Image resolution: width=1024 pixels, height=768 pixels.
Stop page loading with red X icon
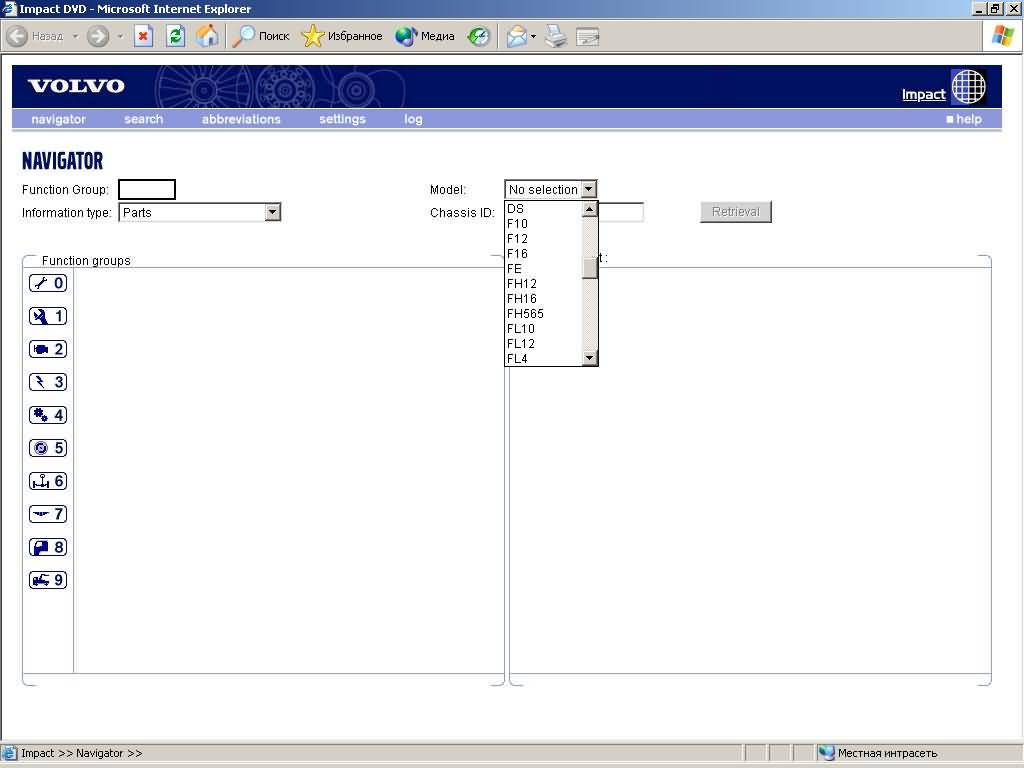click(143, 36)
